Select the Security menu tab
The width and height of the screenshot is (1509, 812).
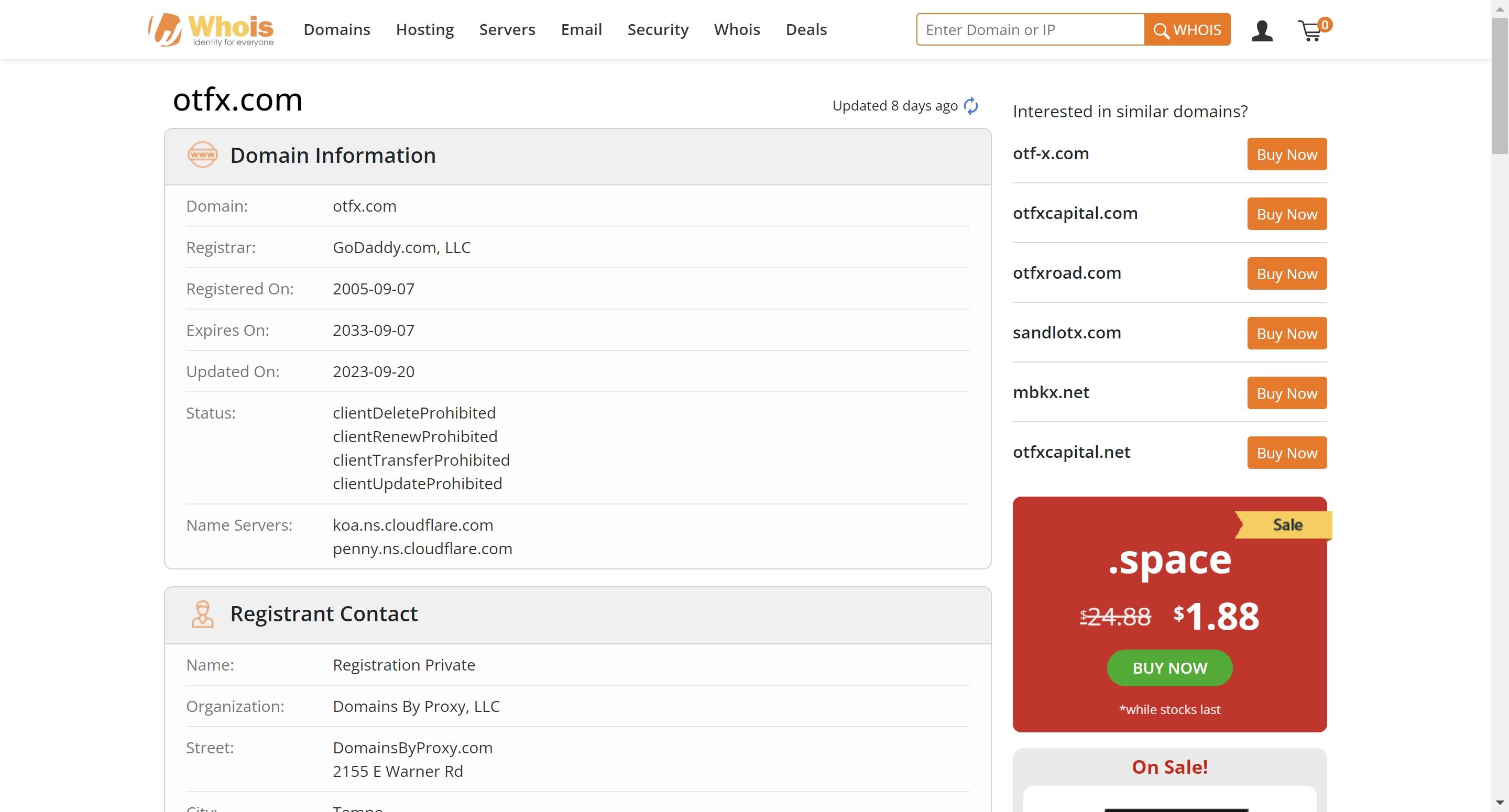pos(658,29)
